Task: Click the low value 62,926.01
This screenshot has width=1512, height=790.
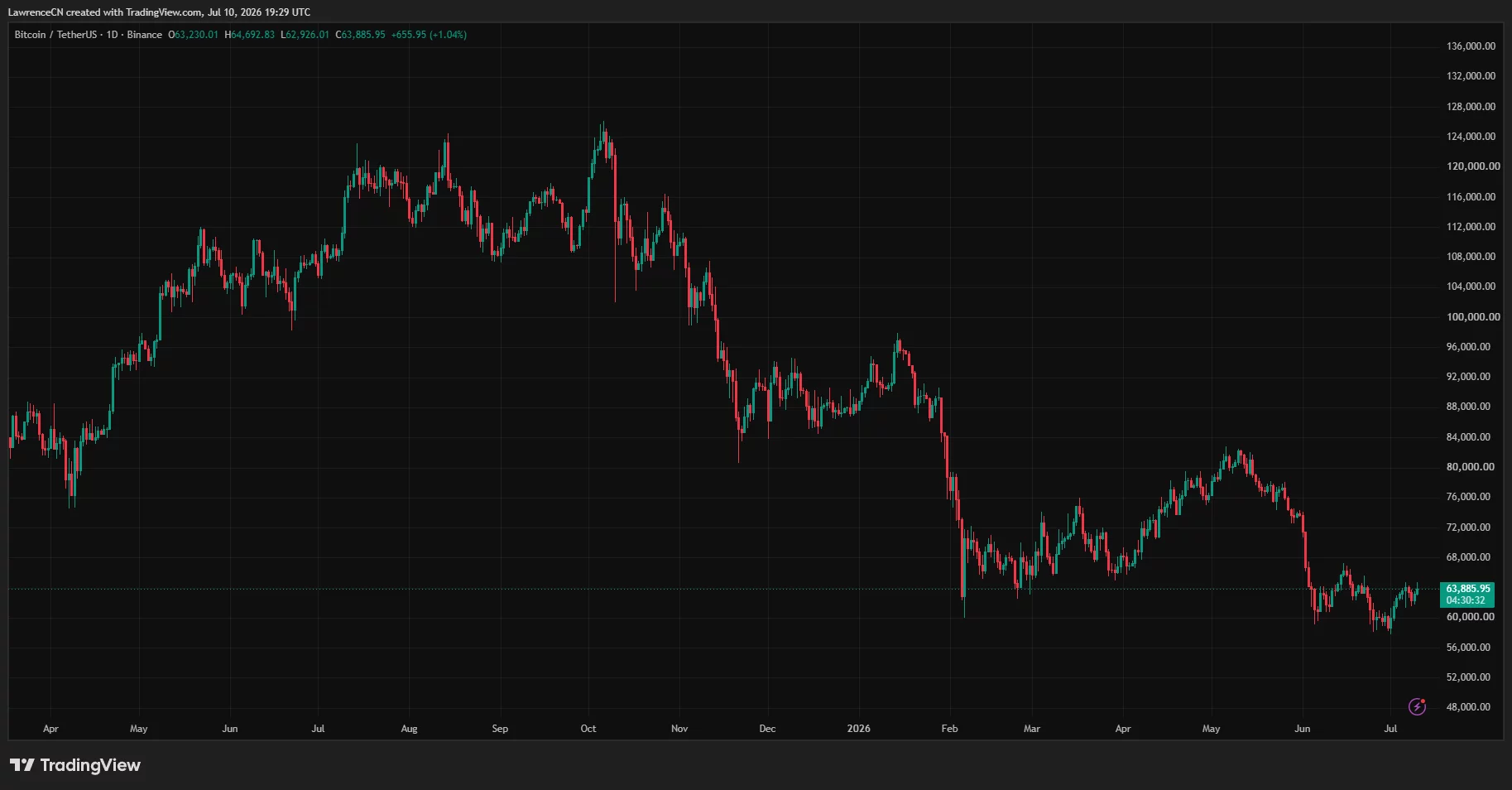Action: pos(305,35)
